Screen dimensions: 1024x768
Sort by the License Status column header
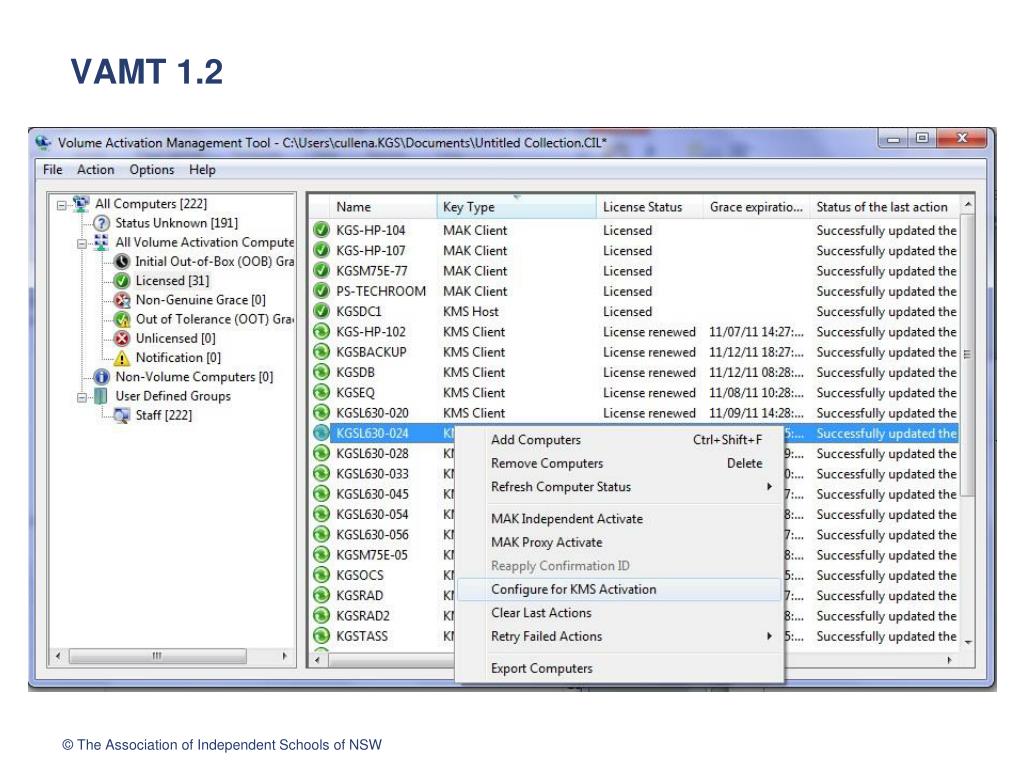click(x=650, y=207)
